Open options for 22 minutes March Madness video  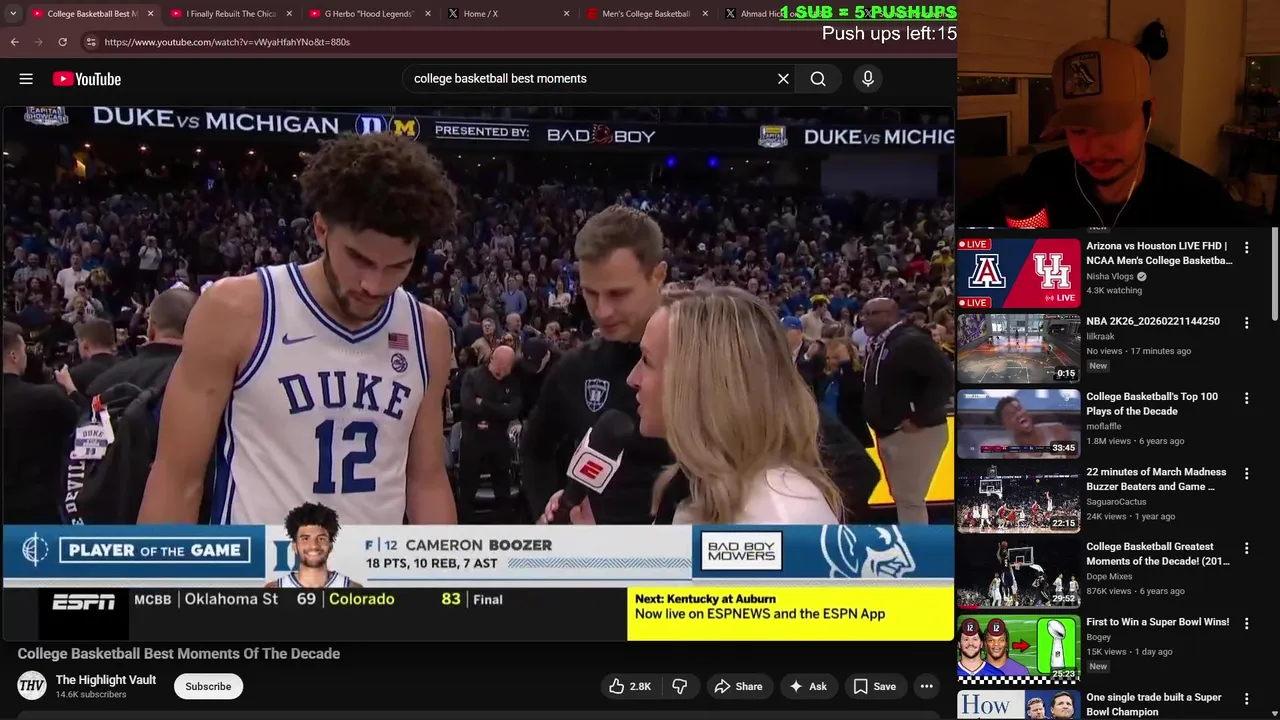tap(1246, 473)
